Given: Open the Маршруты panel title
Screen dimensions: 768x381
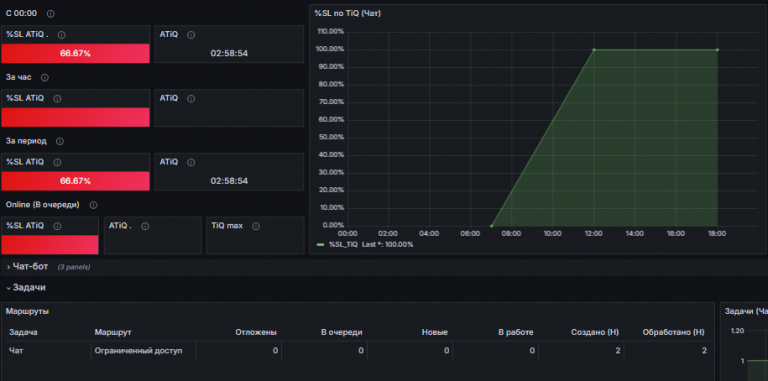Looking at the screenshot, I should pos(27,311).
